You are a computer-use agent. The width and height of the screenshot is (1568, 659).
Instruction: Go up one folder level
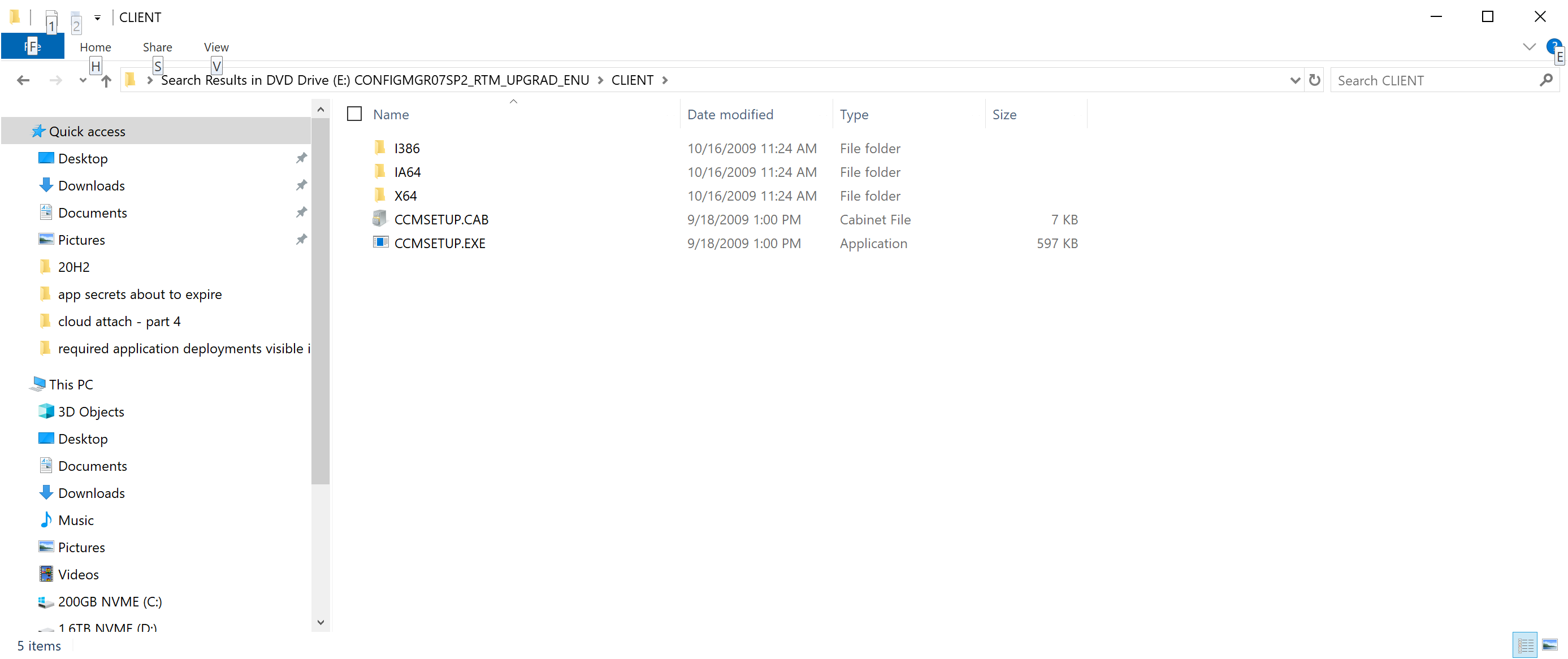[x=106, y=80]
